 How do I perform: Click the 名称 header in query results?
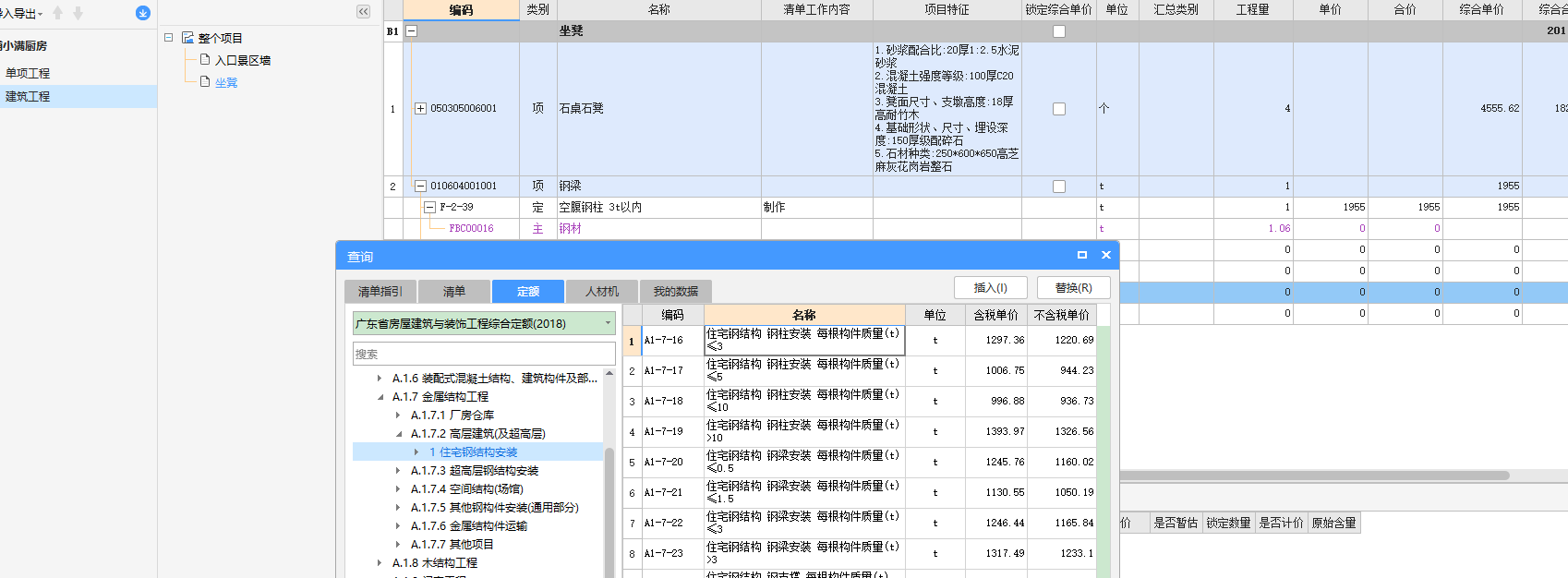[x=804, y=315]
